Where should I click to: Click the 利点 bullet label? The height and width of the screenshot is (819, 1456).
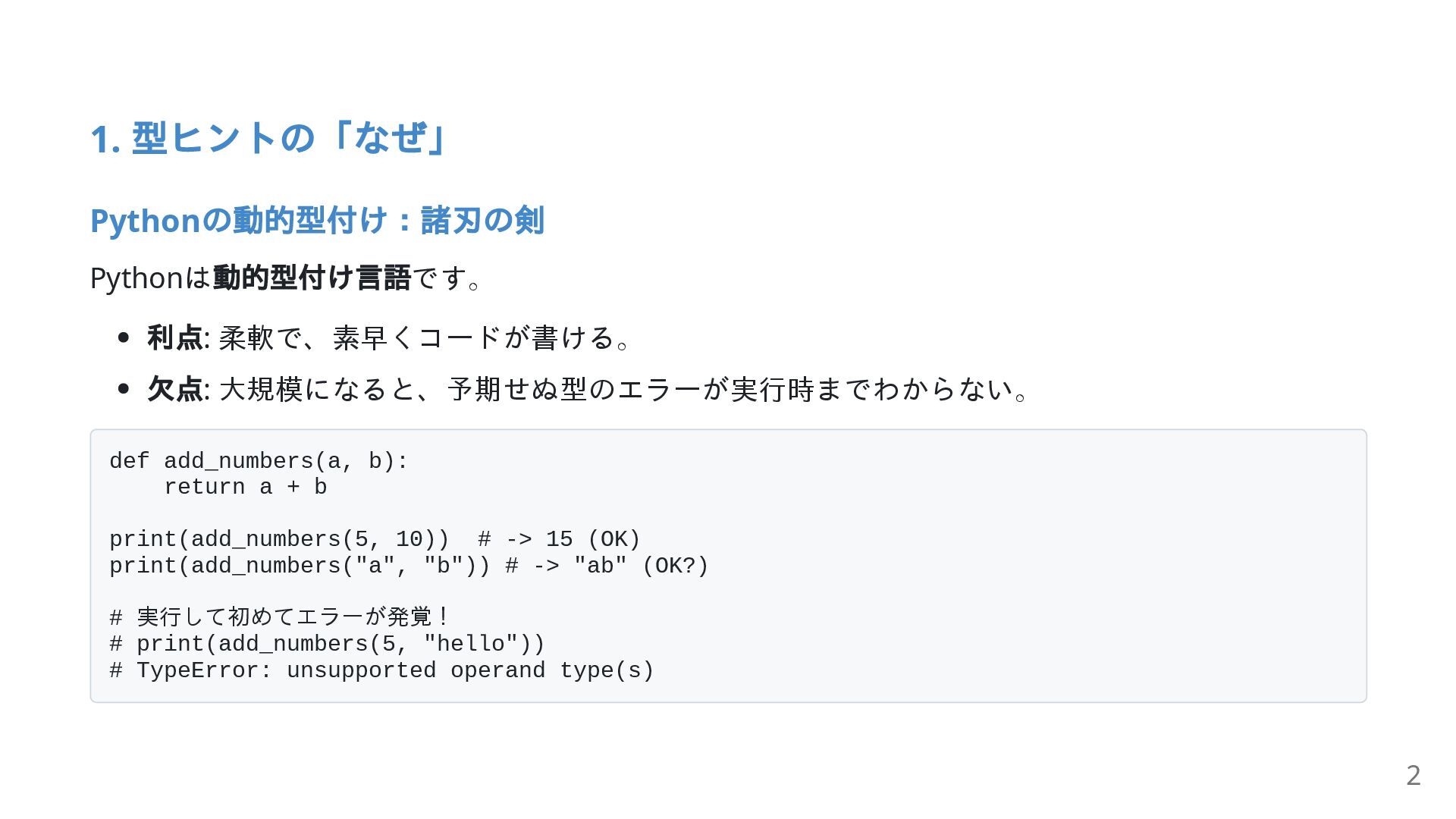point(174,337)
